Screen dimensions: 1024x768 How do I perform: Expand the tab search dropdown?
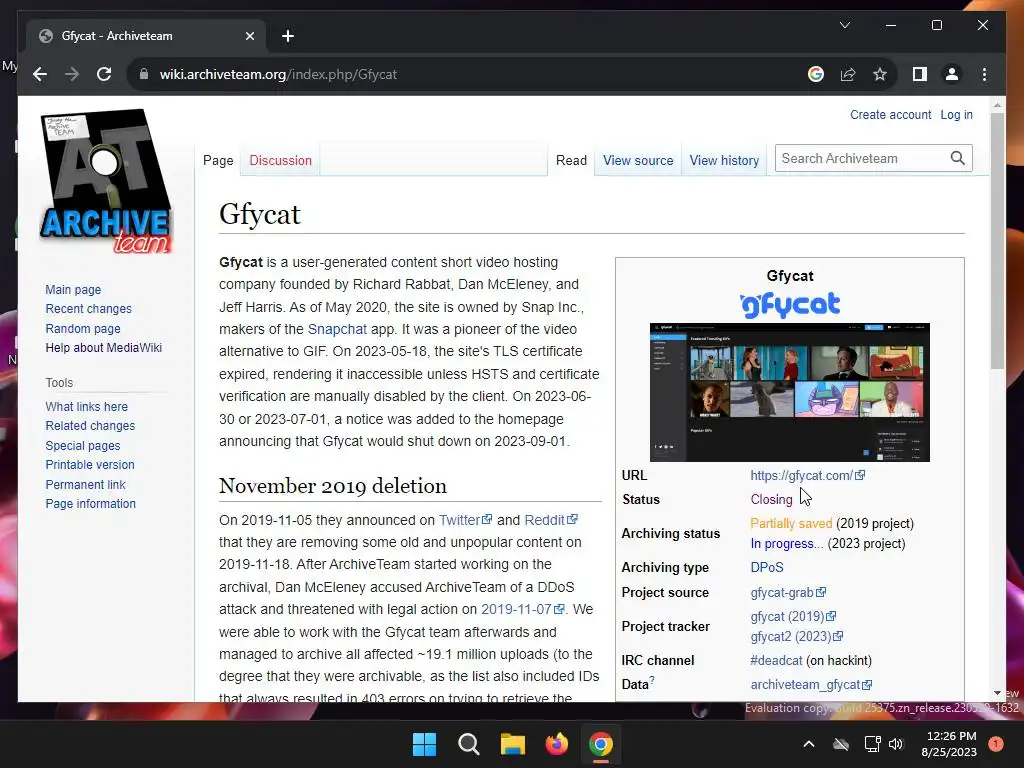(844, 25)
